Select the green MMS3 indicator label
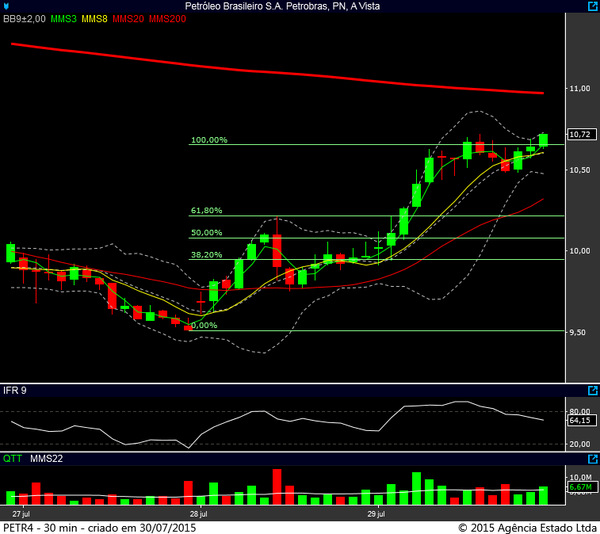This screenshot has width=600, height=534. tap(64, 19)
